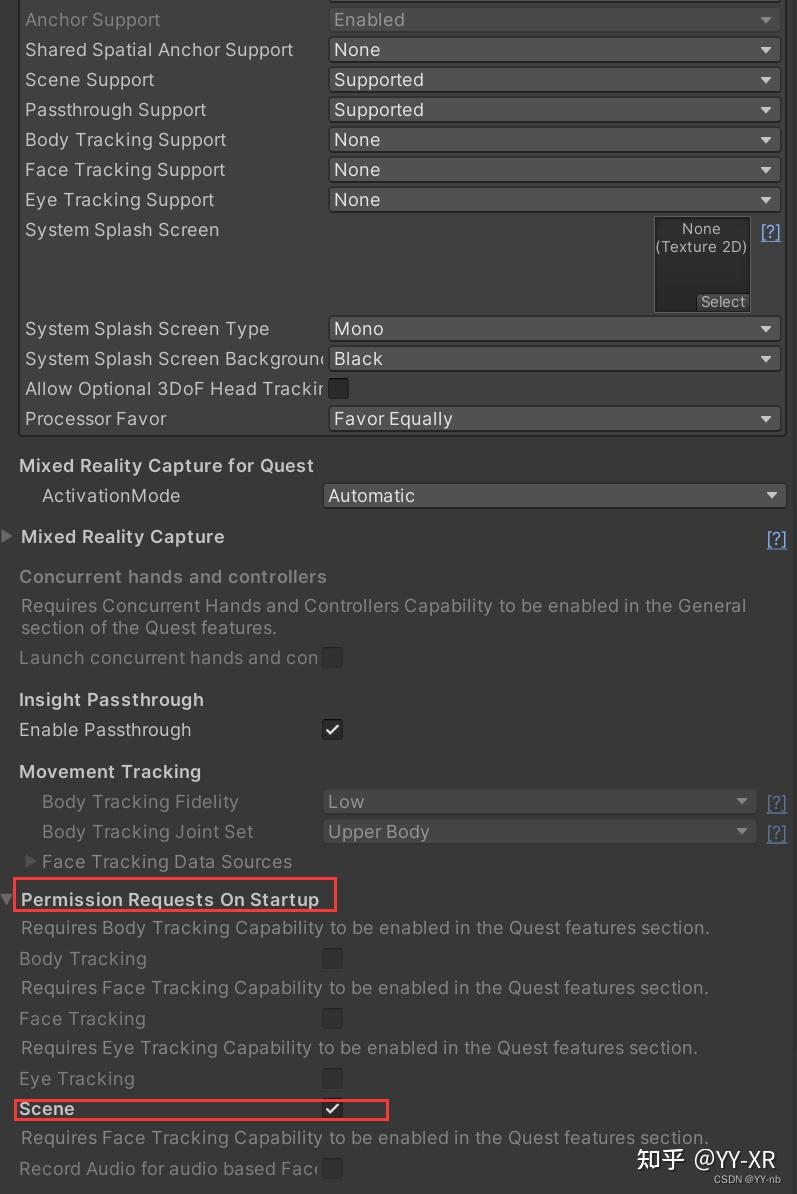Viewport: 797px width, 1194px height.
Task: Click the ActivationMode dropdown arrow
Action: (771, 495)
